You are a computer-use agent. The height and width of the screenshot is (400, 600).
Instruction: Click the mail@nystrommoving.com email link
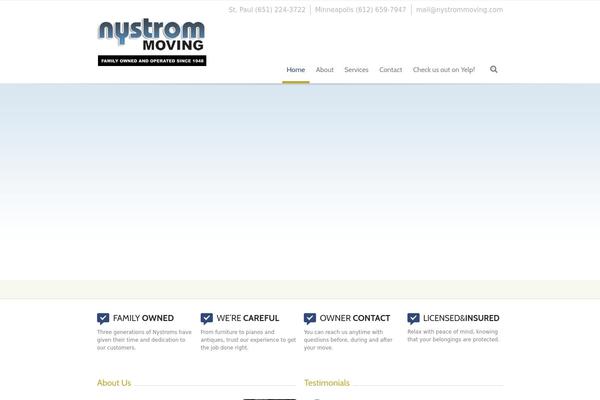pyautogui.click(x=460, y=10)
